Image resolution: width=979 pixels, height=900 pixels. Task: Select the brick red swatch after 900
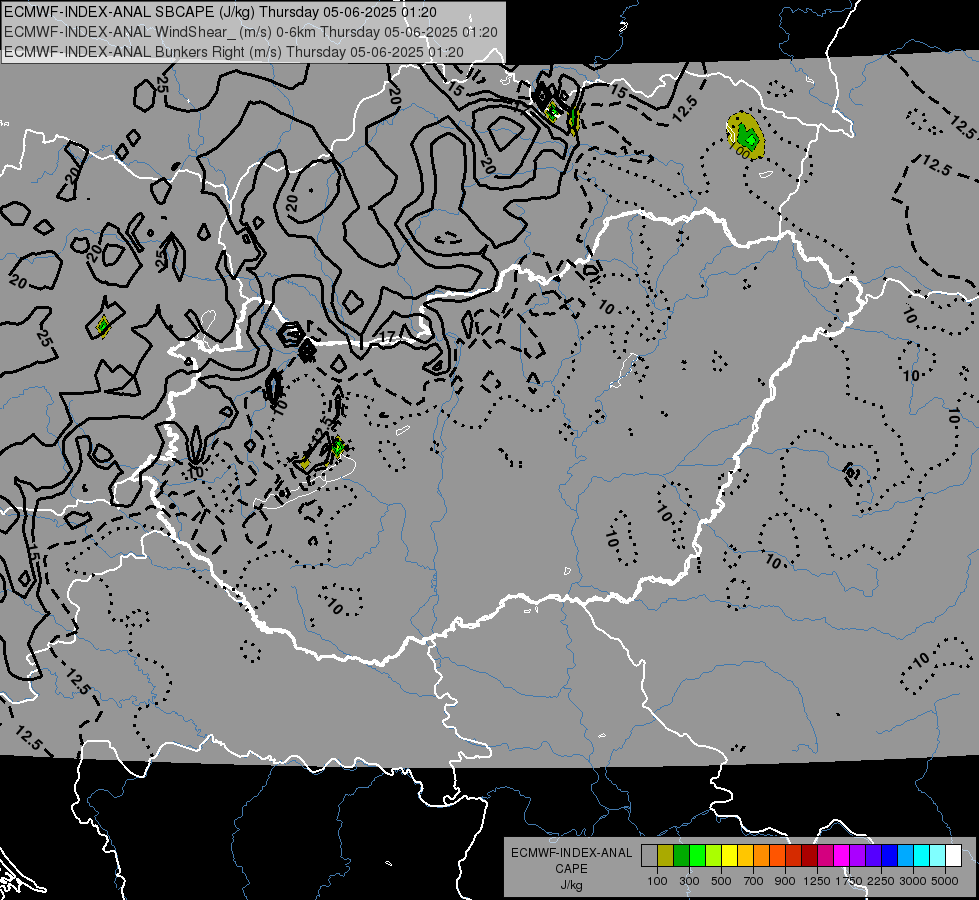click(x=794, y=855)
